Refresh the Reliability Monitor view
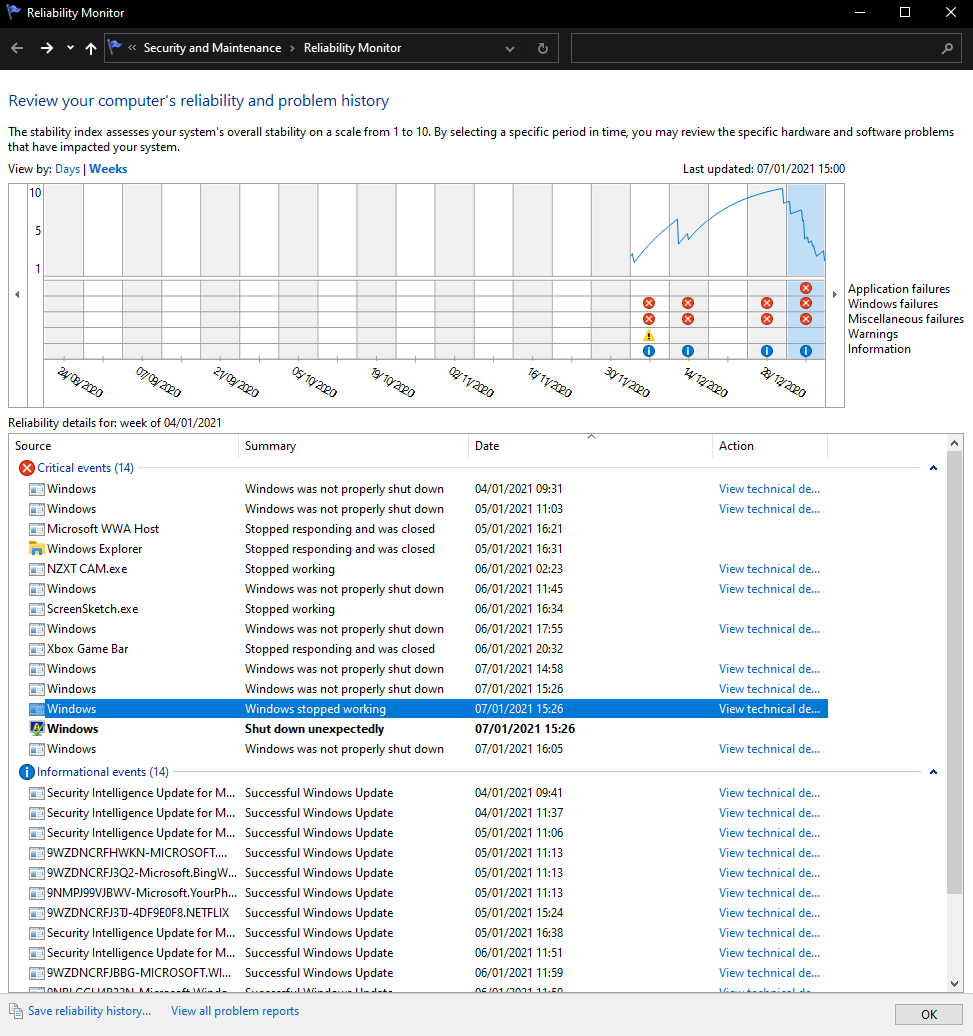Screen dimensions: 973x1036 [543, 48]
